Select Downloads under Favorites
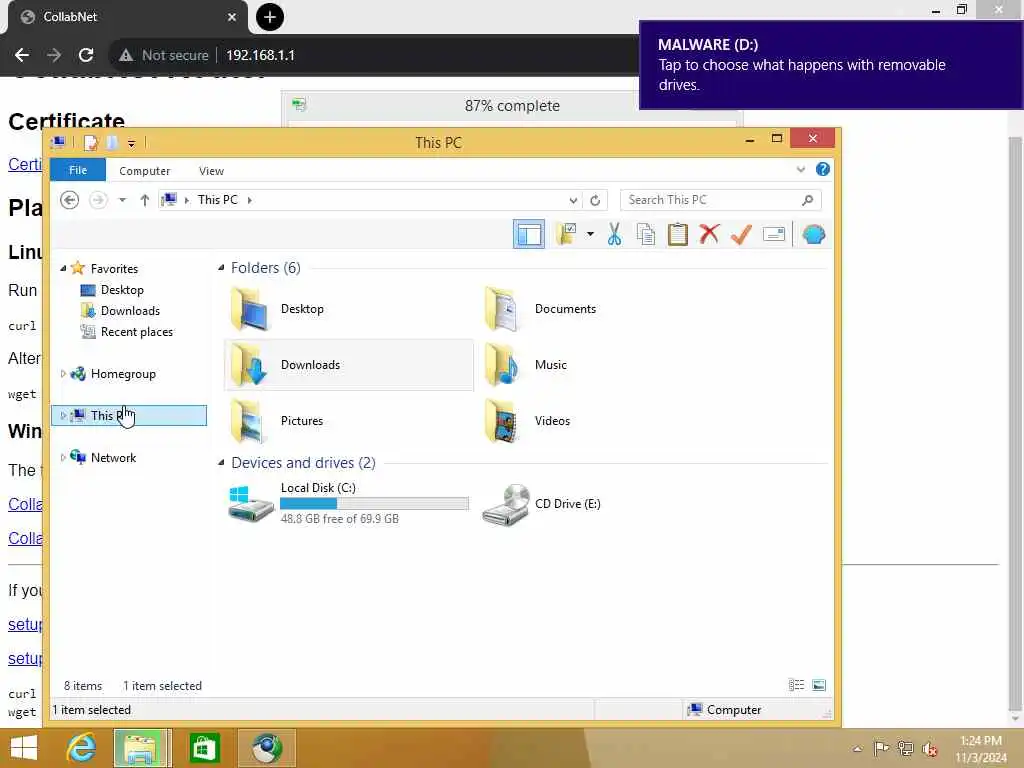The image size is (1024, 768). point(130,311)
